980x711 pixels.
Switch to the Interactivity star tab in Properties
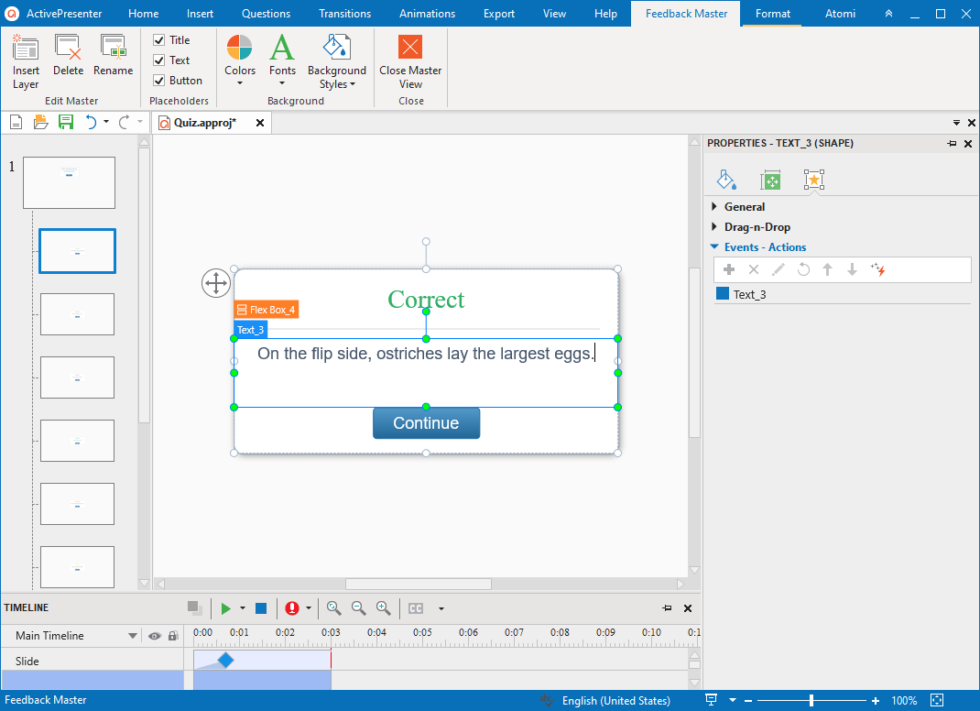[x=814, y=180]
